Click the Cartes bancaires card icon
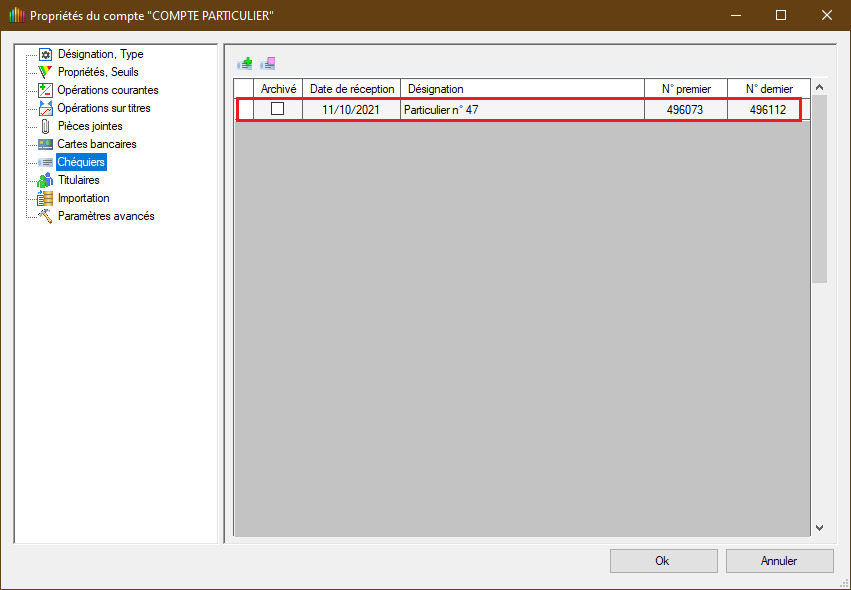This screenshot has height=590, width=851. [x=45, y=144]
